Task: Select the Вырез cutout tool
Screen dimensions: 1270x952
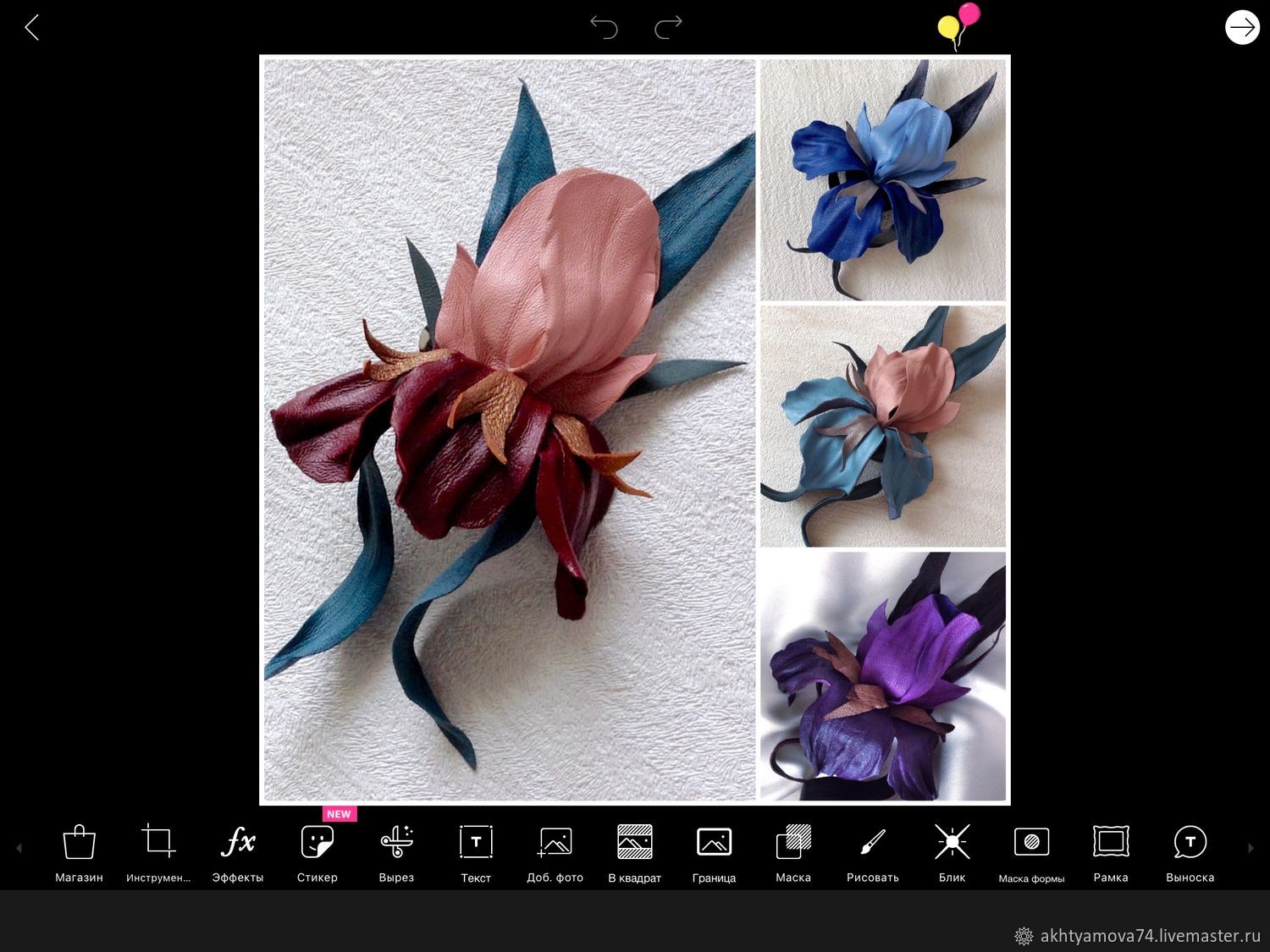Action: click(396, 853)
